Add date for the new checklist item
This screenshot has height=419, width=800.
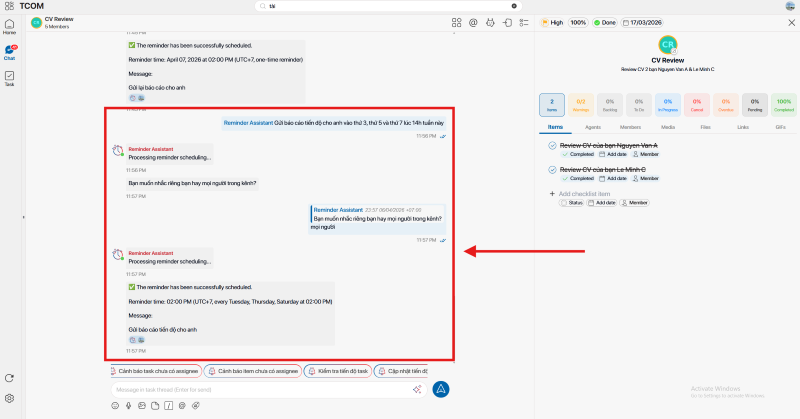pyautogui.click(x=602, y=203)
